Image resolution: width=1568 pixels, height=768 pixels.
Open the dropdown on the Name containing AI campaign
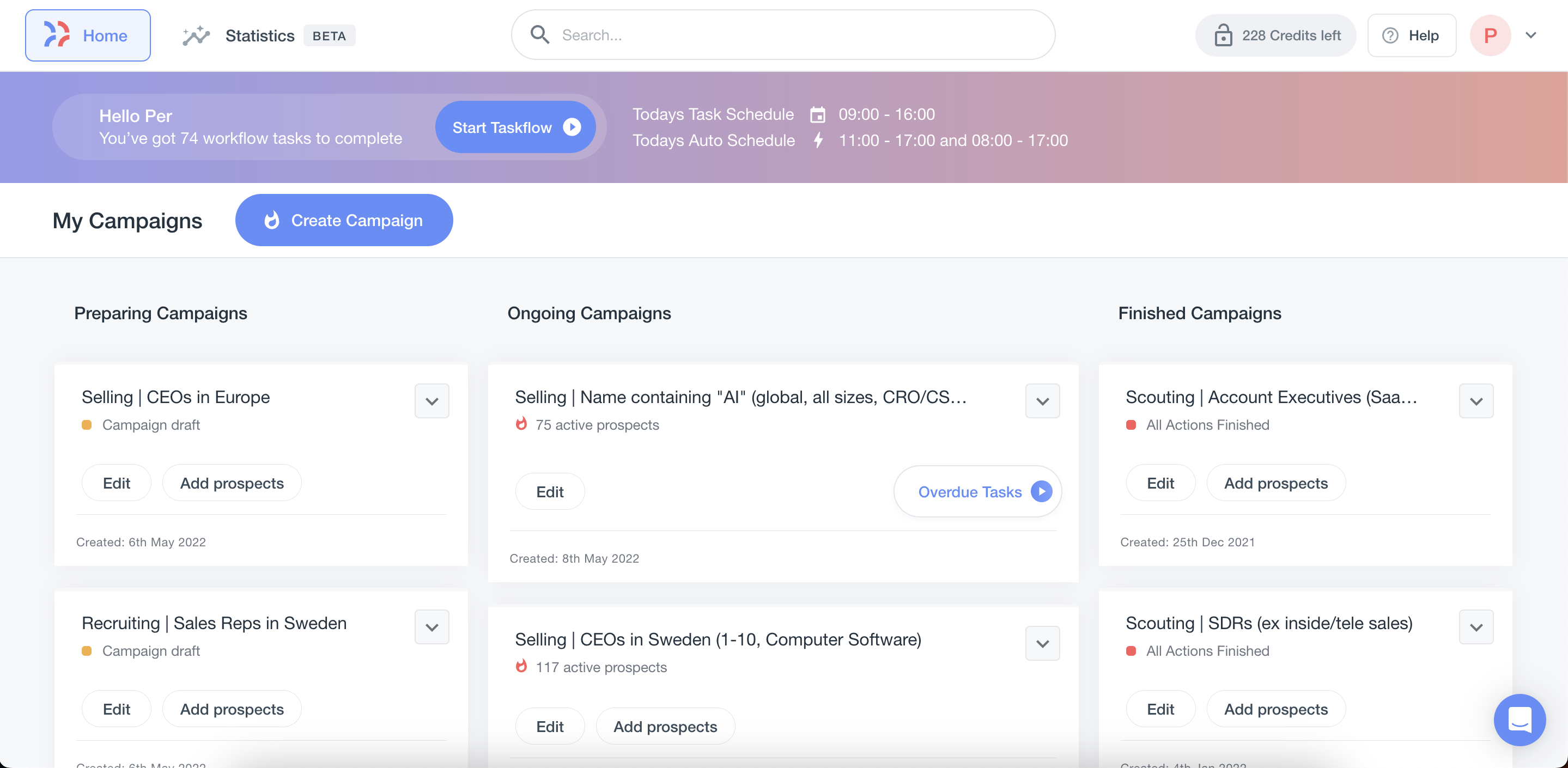pyautogui.click(x=1042, y=401)
